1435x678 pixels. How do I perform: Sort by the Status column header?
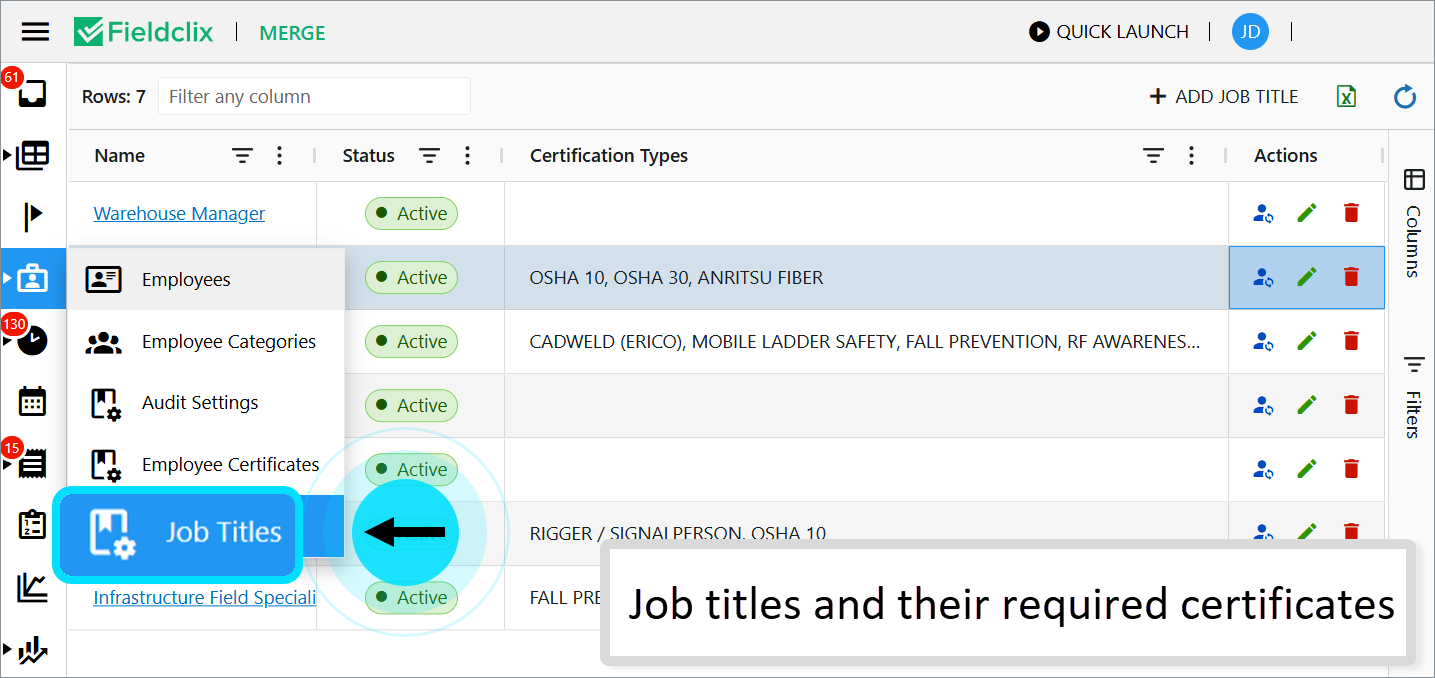pyautogui.click(x=368, y=156)
